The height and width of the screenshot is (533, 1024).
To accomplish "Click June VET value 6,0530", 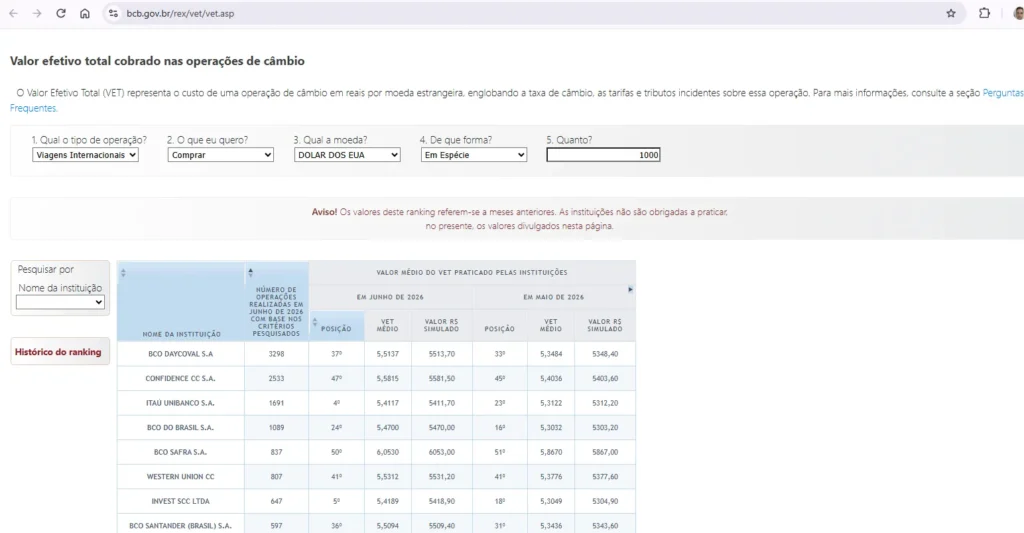I will click(x=387, y=452).
